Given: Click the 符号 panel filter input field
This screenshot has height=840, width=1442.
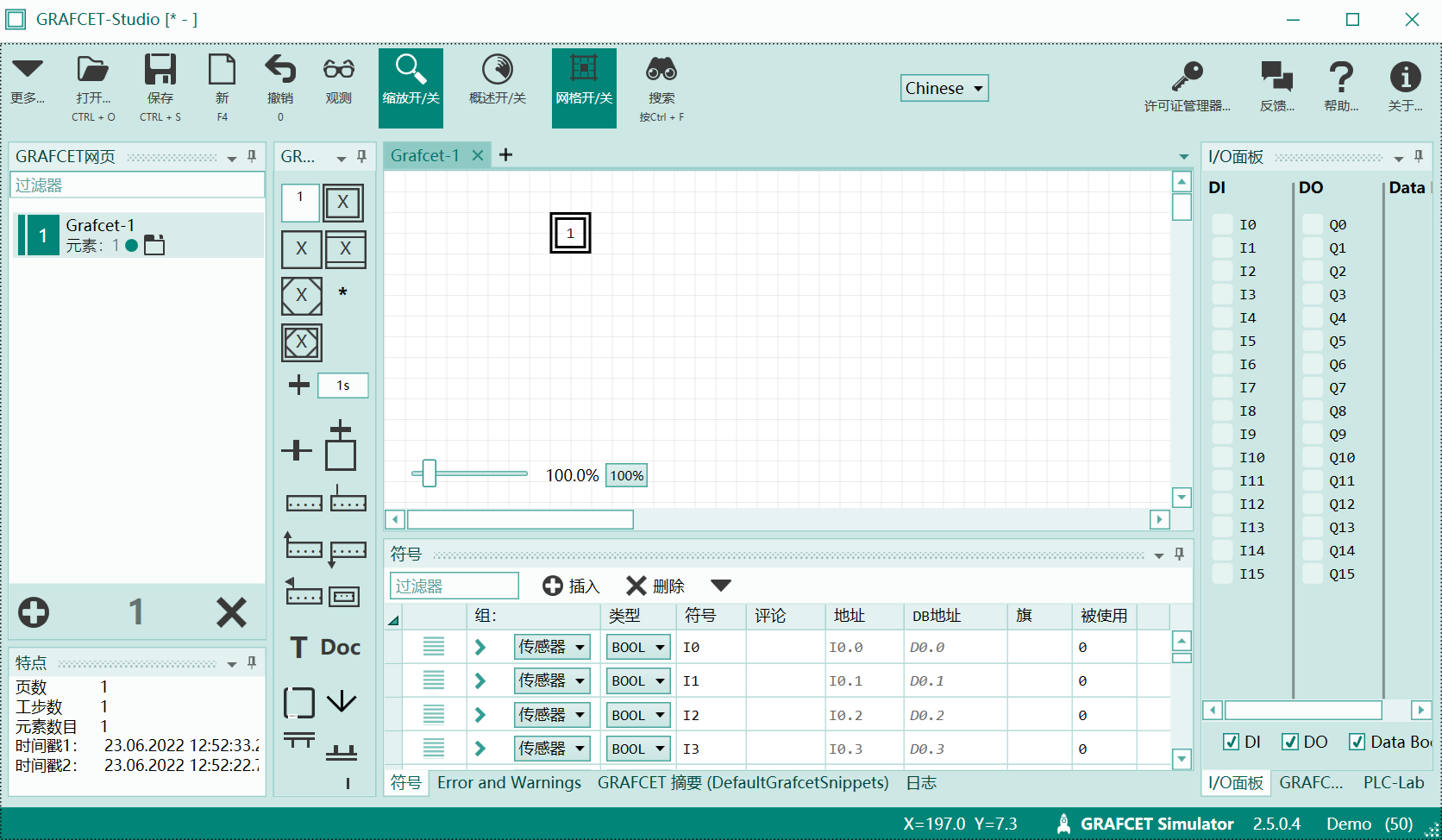Looking at the screenshot, I should coord(455,586).
